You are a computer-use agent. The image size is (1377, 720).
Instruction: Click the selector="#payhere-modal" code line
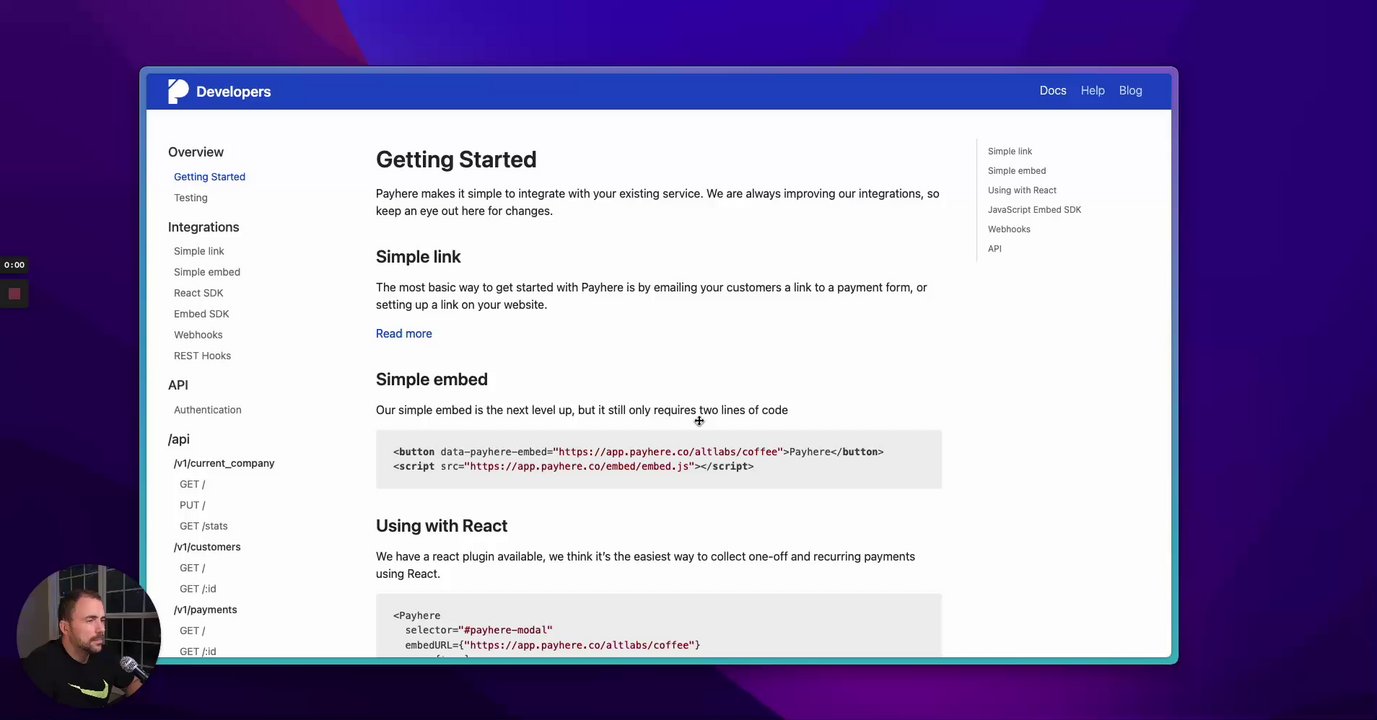tap(478, 630)
